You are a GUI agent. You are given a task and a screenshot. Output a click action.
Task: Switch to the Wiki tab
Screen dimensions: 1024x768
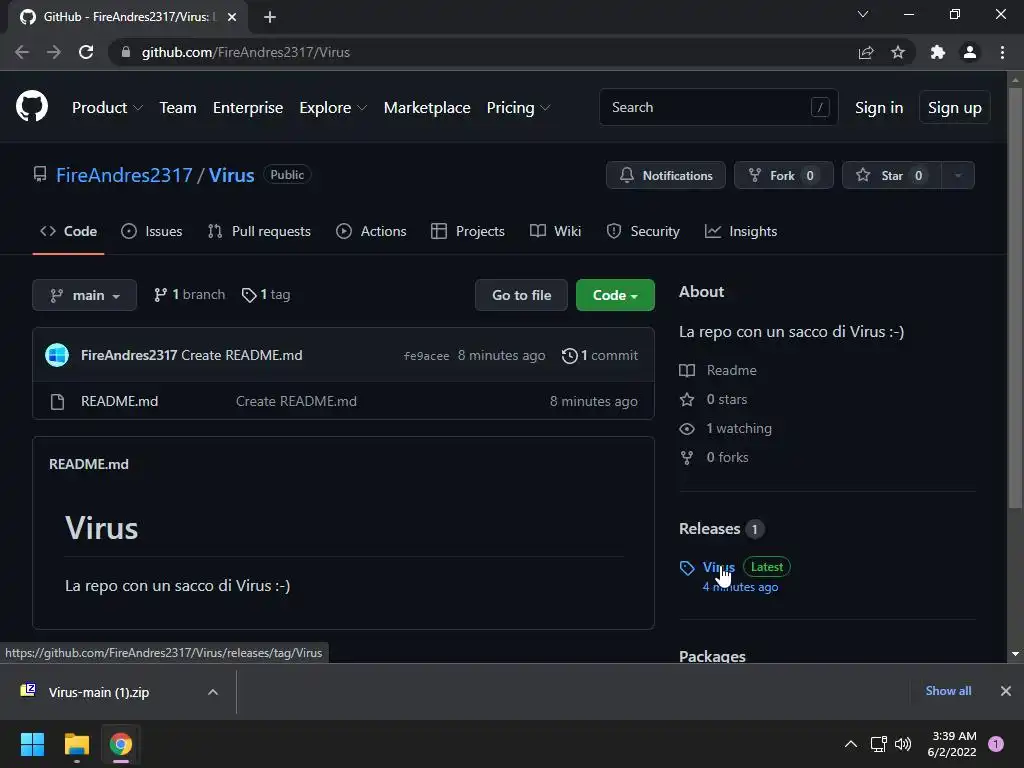tap(555, 231)
